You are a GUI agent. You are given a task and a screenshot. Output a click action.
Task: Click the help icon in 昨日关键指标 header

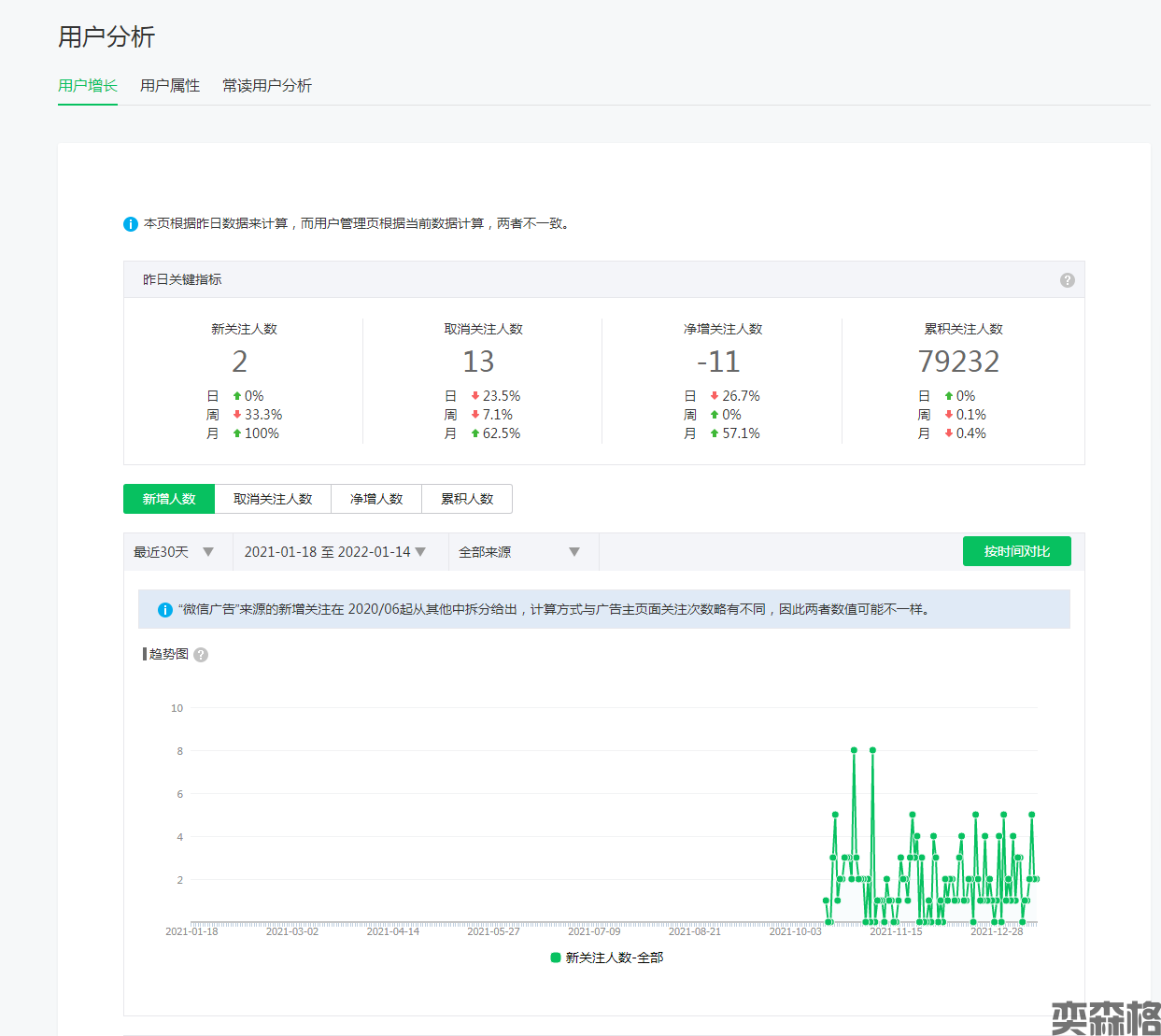click(1067, 280)
